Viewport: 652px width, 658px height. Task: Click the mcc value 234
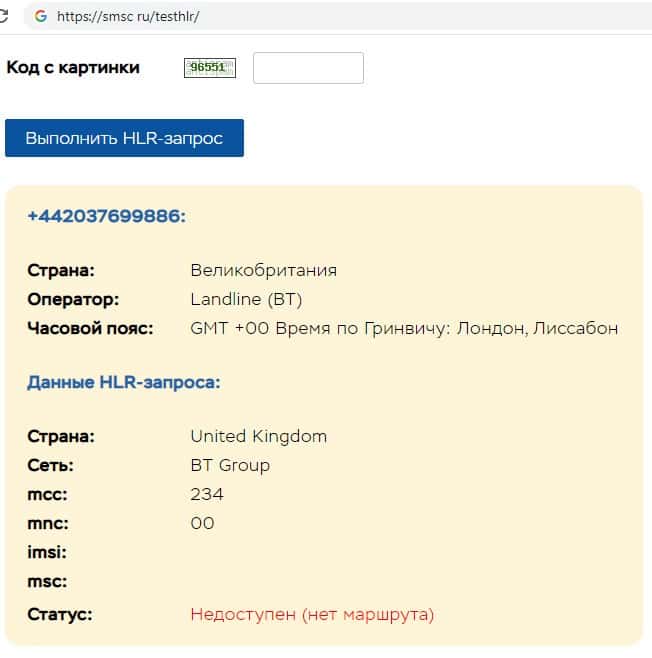pos(207,494)
